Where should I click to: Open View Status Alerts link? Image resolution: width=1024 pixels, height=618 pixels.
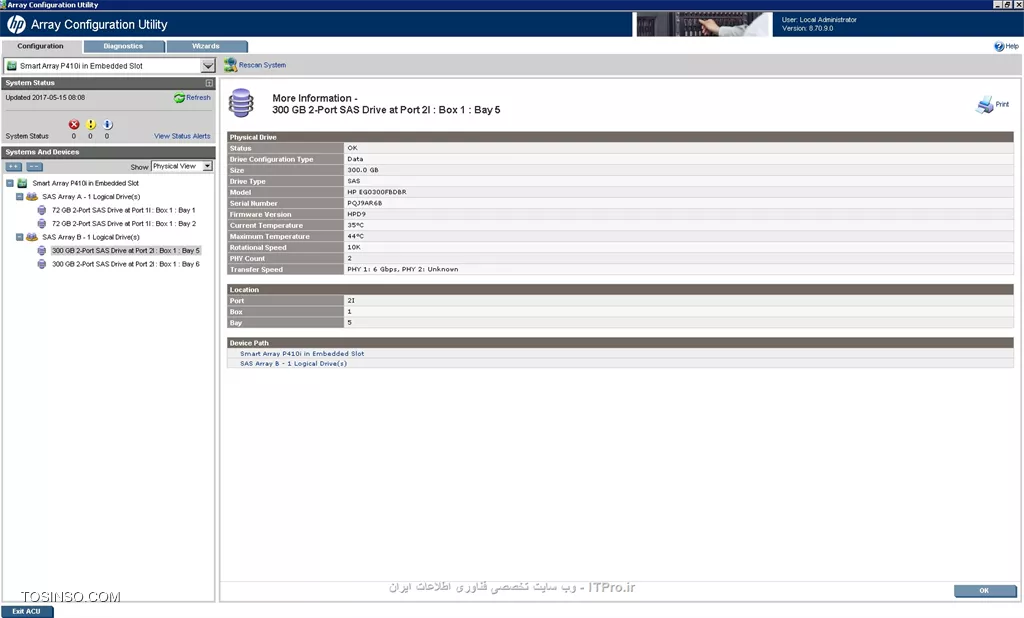182,137
